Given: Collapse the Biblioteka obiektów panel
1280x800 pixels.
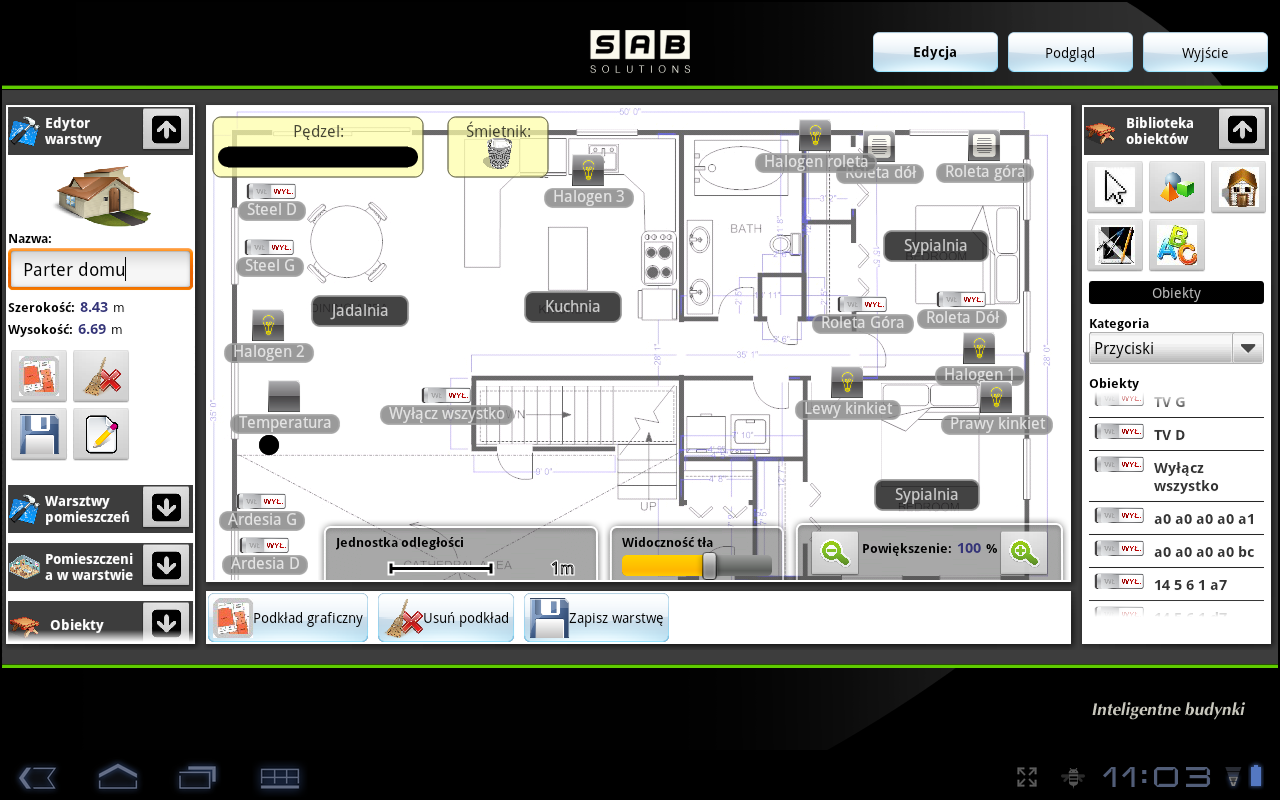Looking at the screenshot, I should (x=1242, y=129).
